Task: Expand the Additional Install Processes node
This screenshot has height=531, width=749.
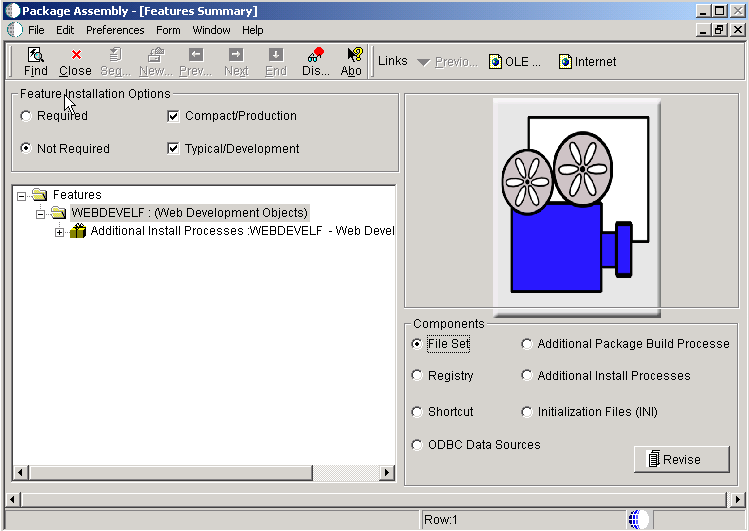Action: click(59, 233)
